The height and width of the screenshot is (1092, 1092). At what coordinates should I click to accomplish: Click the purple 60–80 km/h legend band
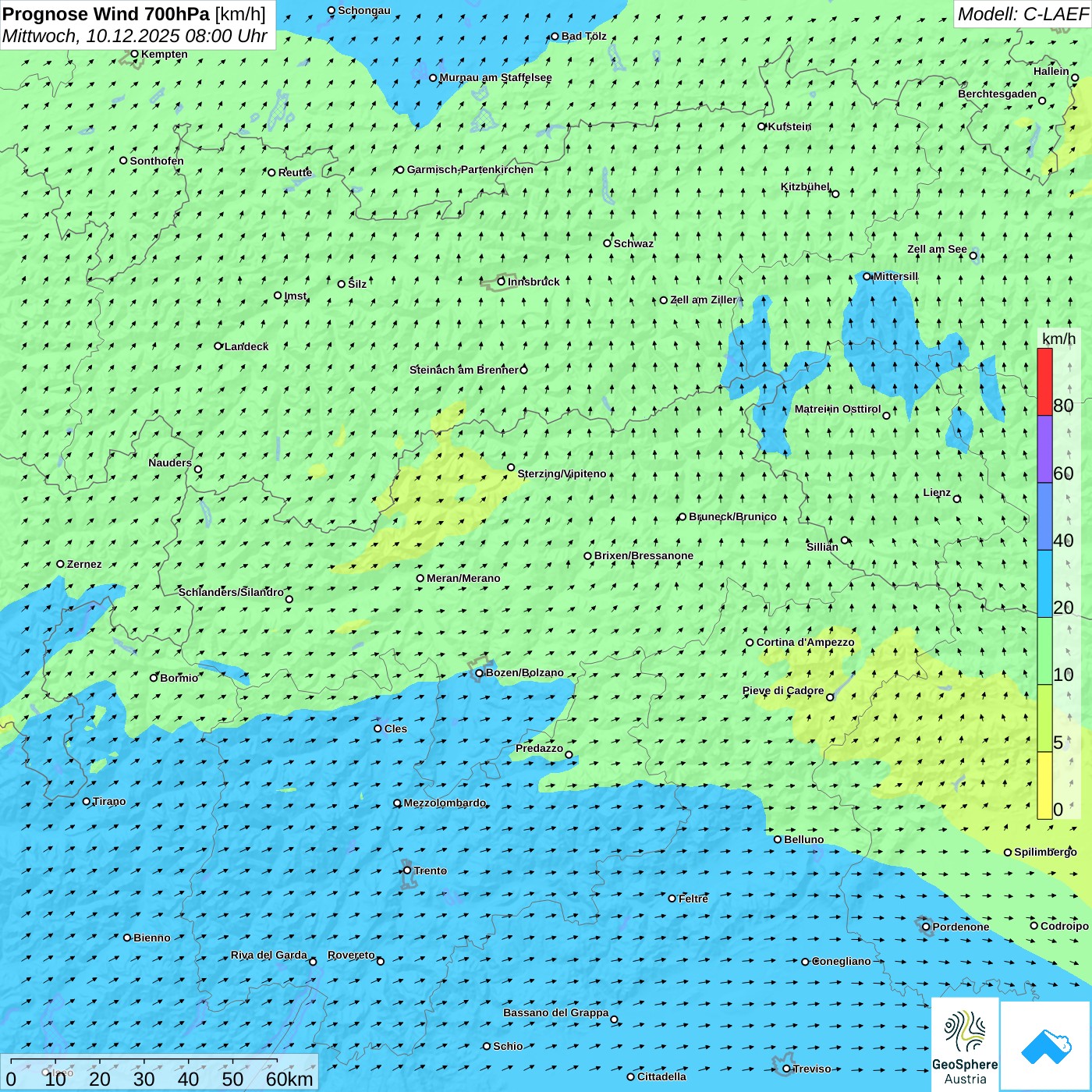click(x=1044, y=448)
